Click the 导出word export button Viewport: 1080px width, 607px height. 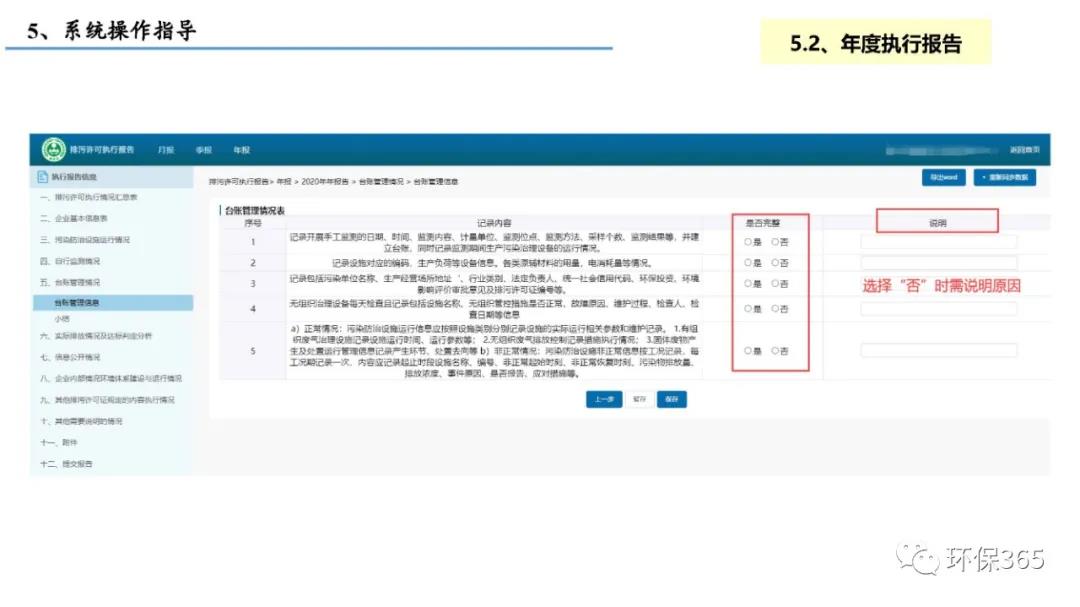tap(943, 178)
